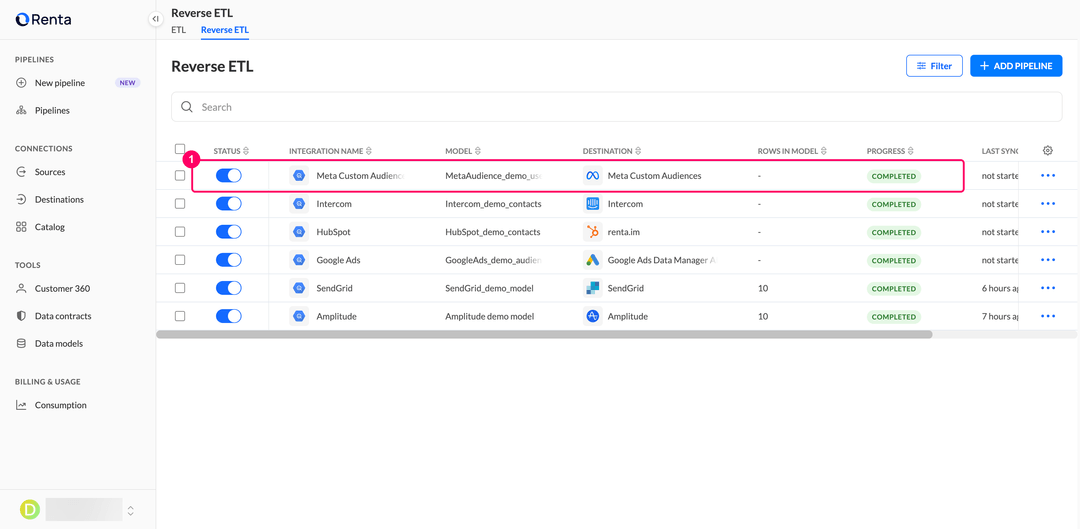This screenshot has width=1080, height=529.
Task: Click the BigQuery source icon in the HubSpot row
Action: tap(299, 232)
